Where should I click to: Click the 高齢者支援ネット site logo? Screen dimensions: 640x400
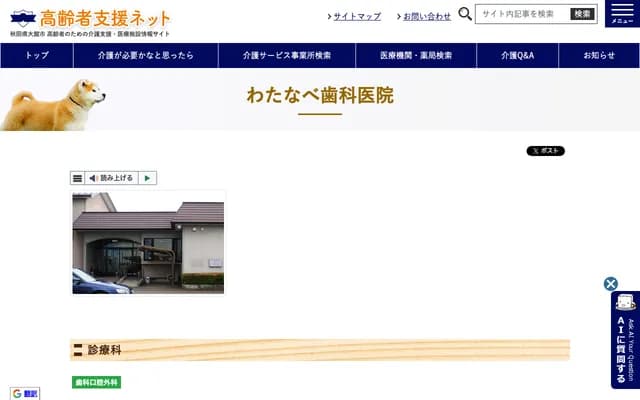point(90,23)
